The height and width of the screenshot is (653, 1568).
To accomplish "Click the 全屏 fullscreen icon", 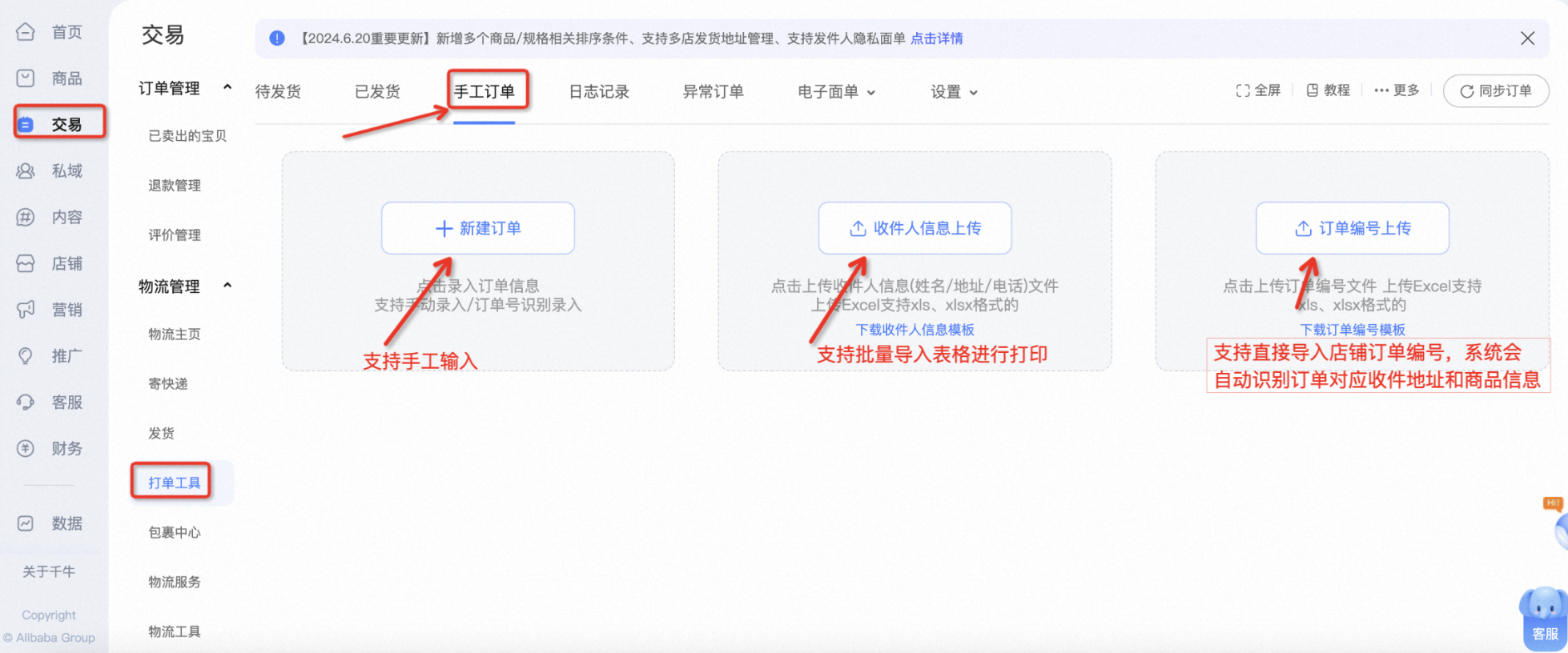I will click(1243, 90).
